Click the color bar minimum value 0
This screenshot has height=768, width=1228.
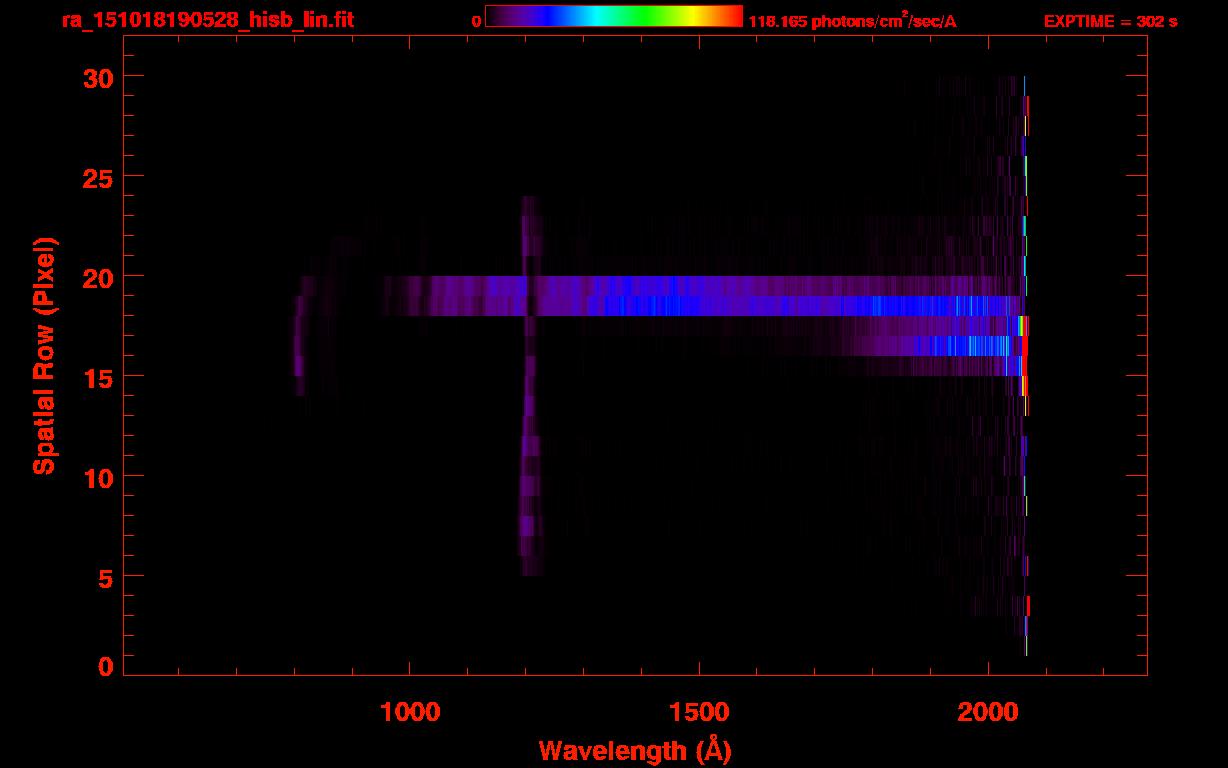476,21
